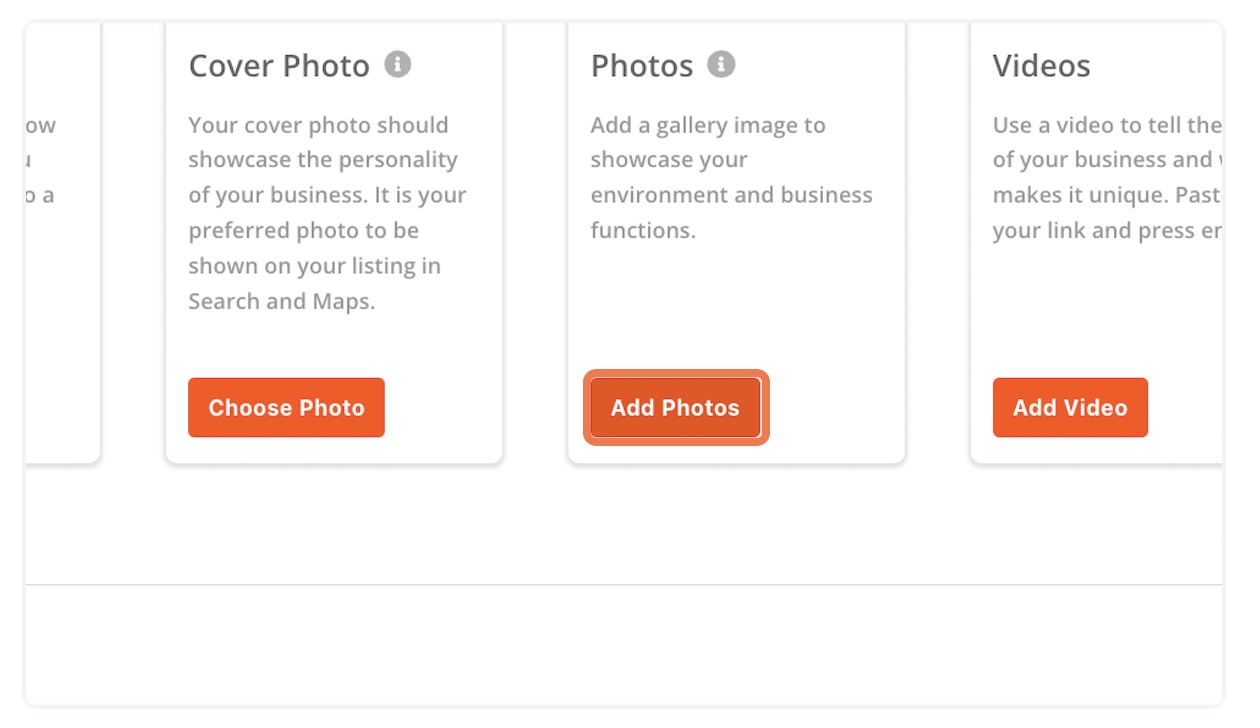Image resolution: width=1260 pixels, height=728 pixels.
Task: Select the Videos card heading
Action: click(1041, 66)
